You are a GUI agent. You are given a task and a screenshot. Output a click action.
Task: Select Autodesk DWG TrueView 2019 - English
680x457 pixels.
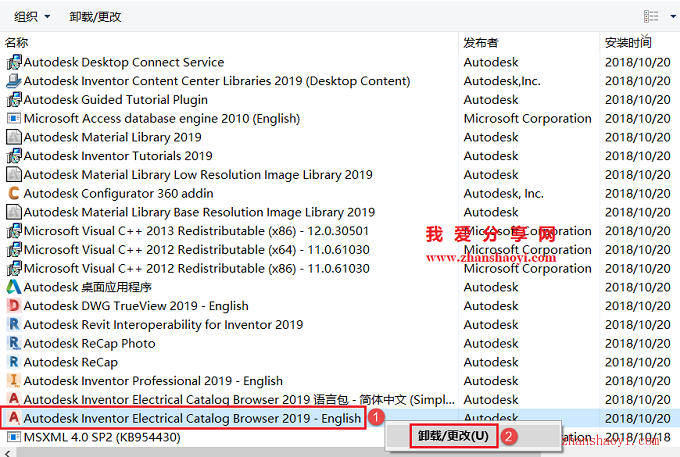pyautogui.click(x=136, y=306)
